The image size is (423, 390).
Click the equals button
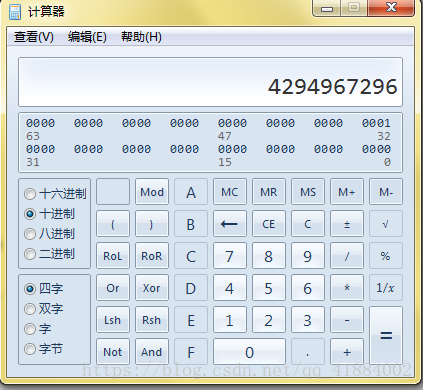(386, 335)
